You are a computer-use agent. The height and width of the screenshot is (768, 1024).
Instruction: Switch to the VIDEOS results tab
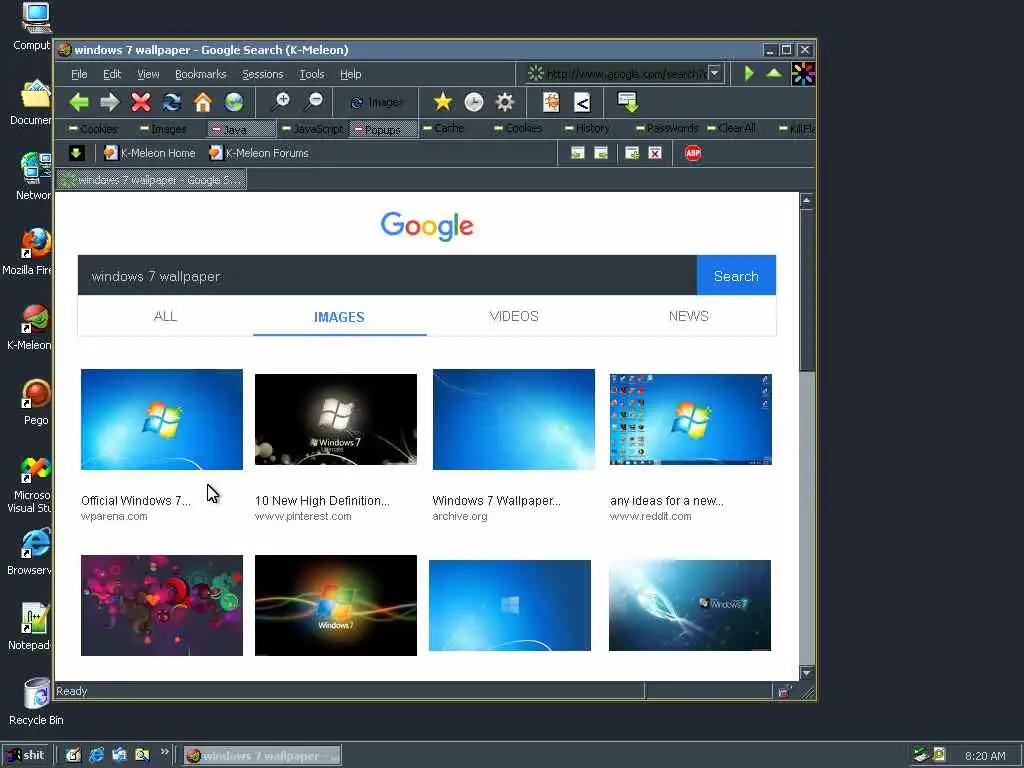[514, 316]
